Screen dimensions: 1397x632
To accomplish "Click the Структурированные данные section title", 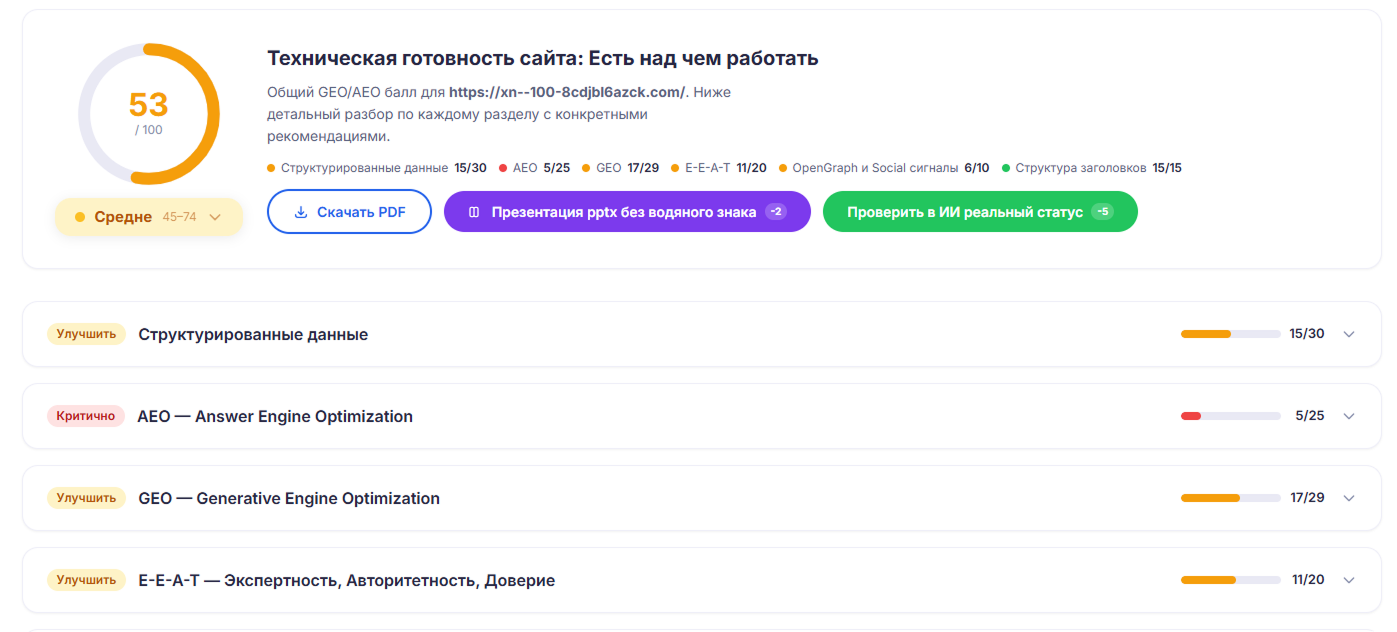I will [253, 335].
